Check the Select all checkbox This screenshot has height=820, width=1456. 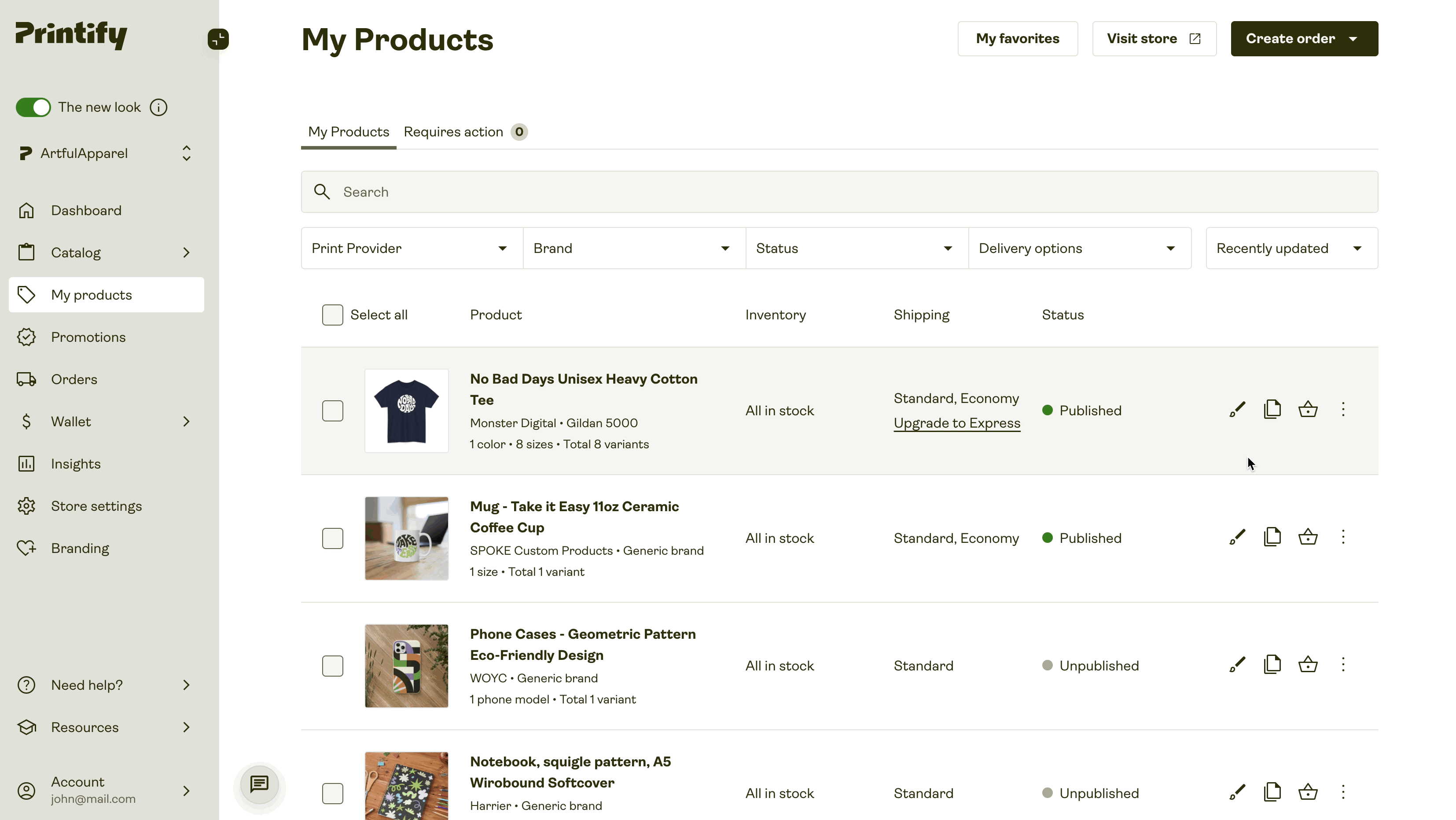[x=332, y=315]
